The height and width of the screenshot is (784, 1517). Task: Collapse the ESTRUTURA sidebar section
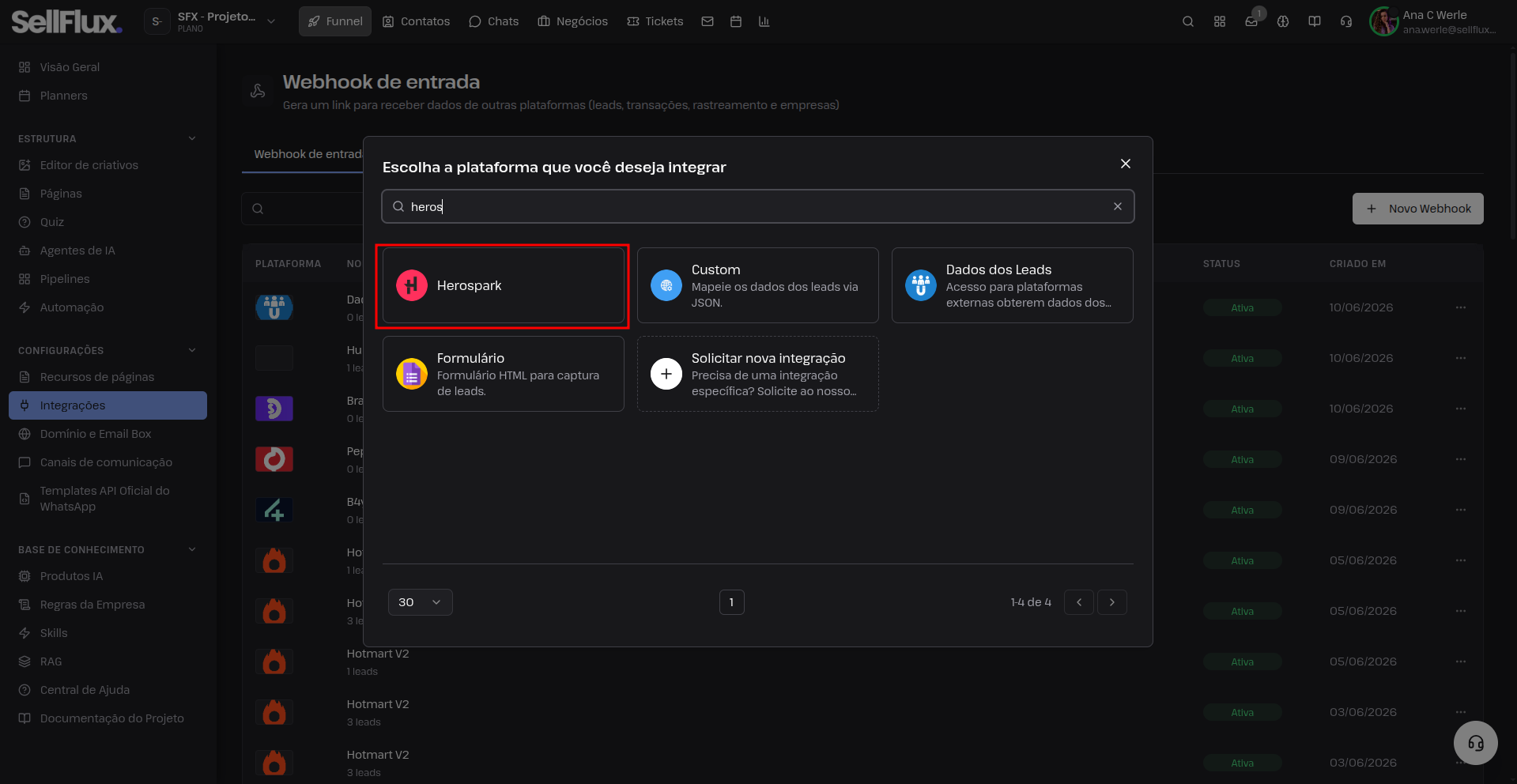tap(192, 138)
